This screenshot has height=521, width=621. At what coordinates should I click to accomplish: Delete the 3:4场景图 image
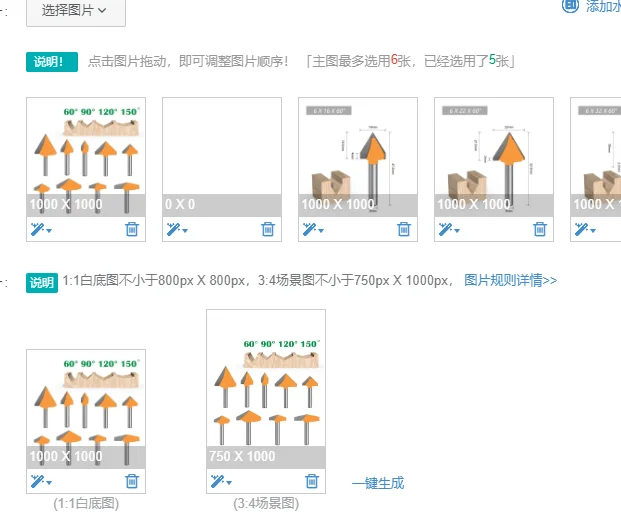click(x=312, y=481)
